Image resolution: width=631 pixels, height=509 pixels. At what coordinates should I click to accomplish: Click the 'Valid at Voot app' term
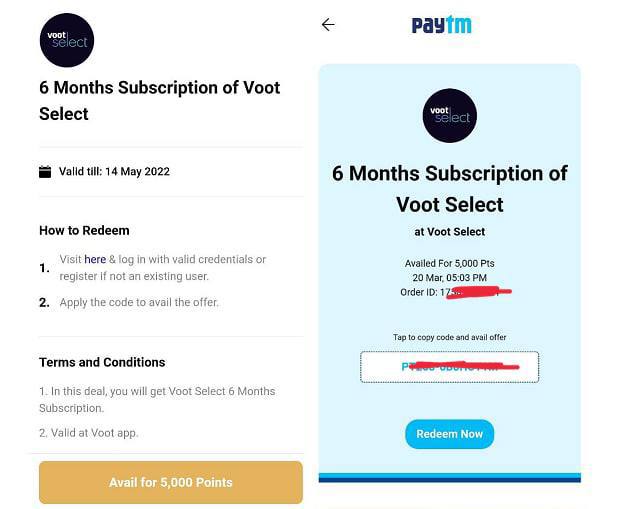coord(89,433)
